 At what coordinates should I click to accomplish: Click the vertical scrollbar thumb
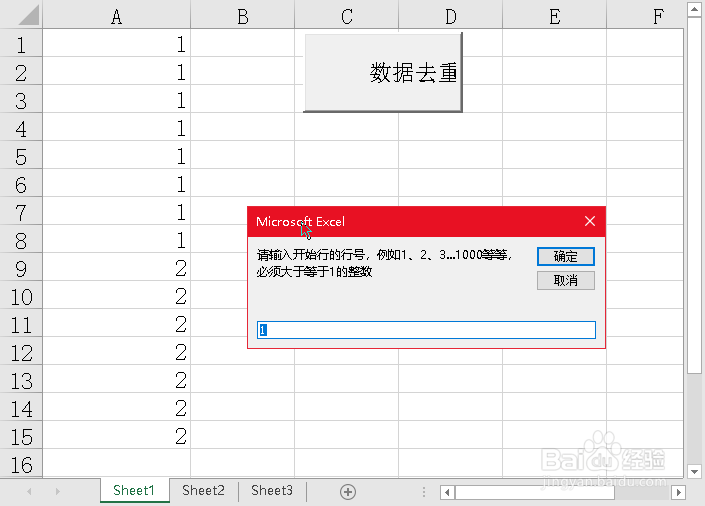[694, 195]
